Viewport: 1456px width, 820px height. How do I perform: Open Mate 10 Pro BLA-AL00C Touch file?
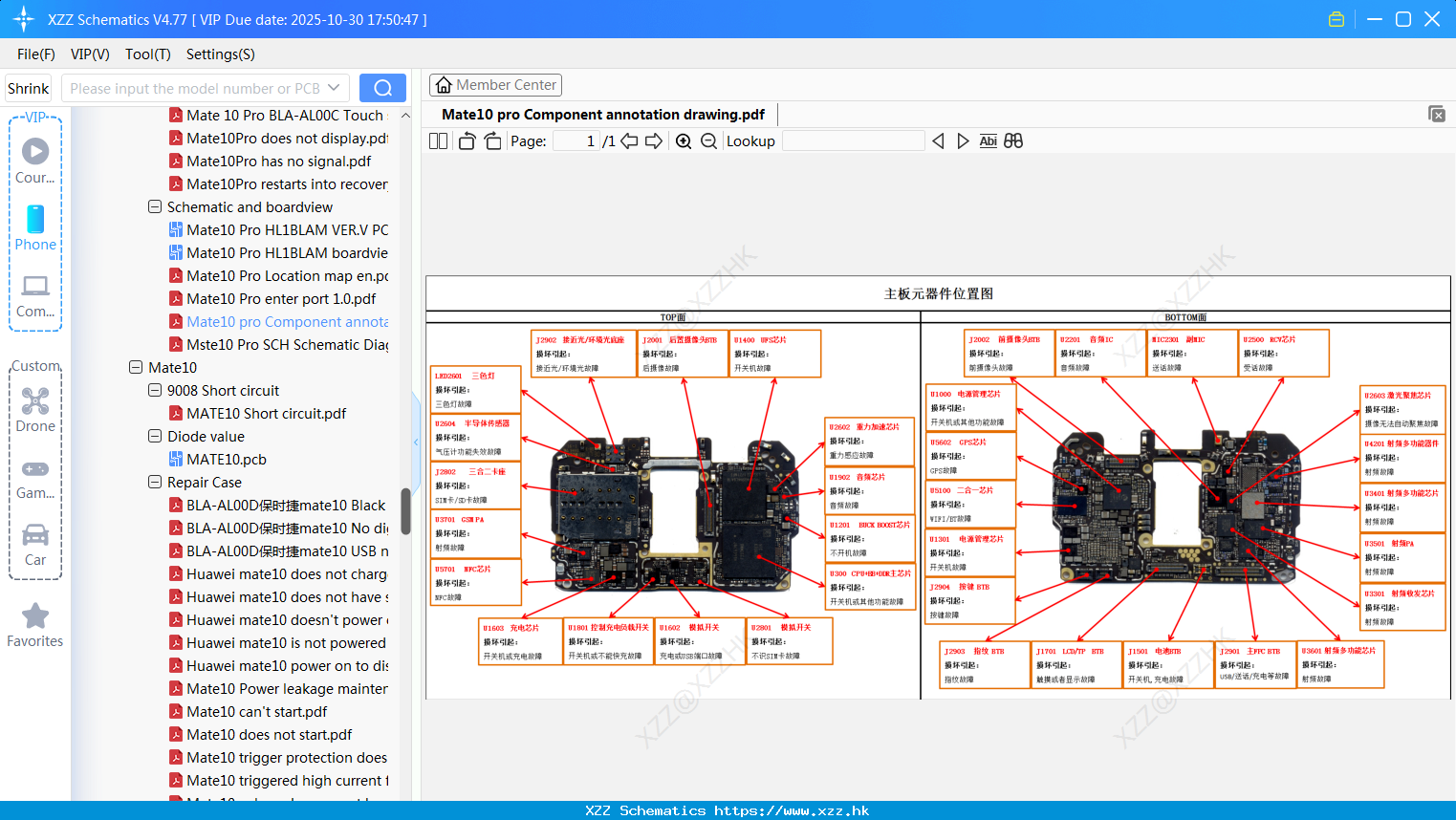click(277, 115)
